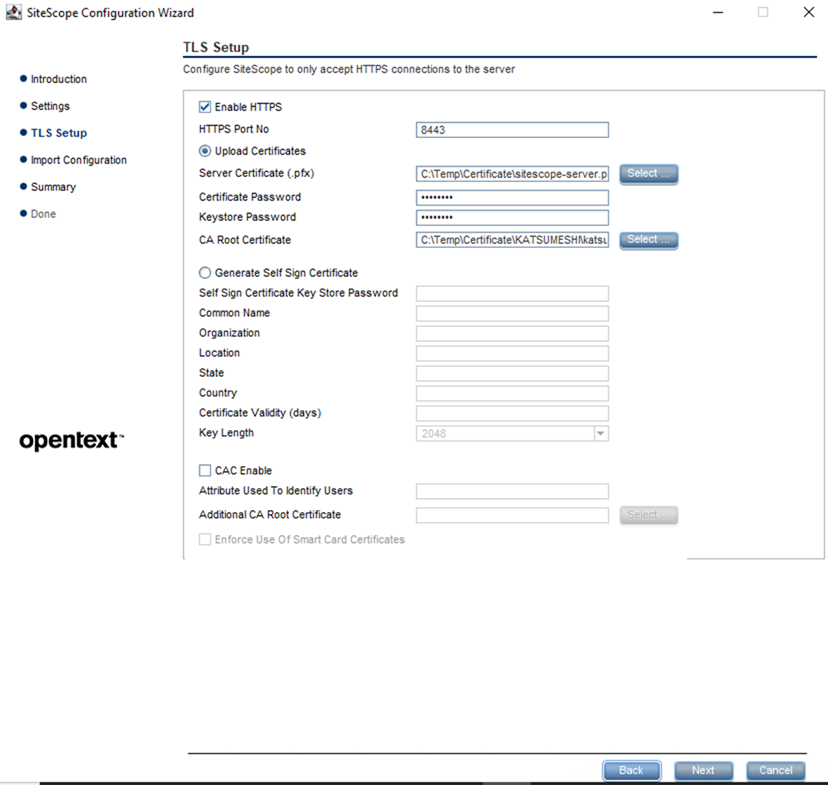The image size is (828, 785).
Task: Focus the Organization input field
Action: point(512,334)
